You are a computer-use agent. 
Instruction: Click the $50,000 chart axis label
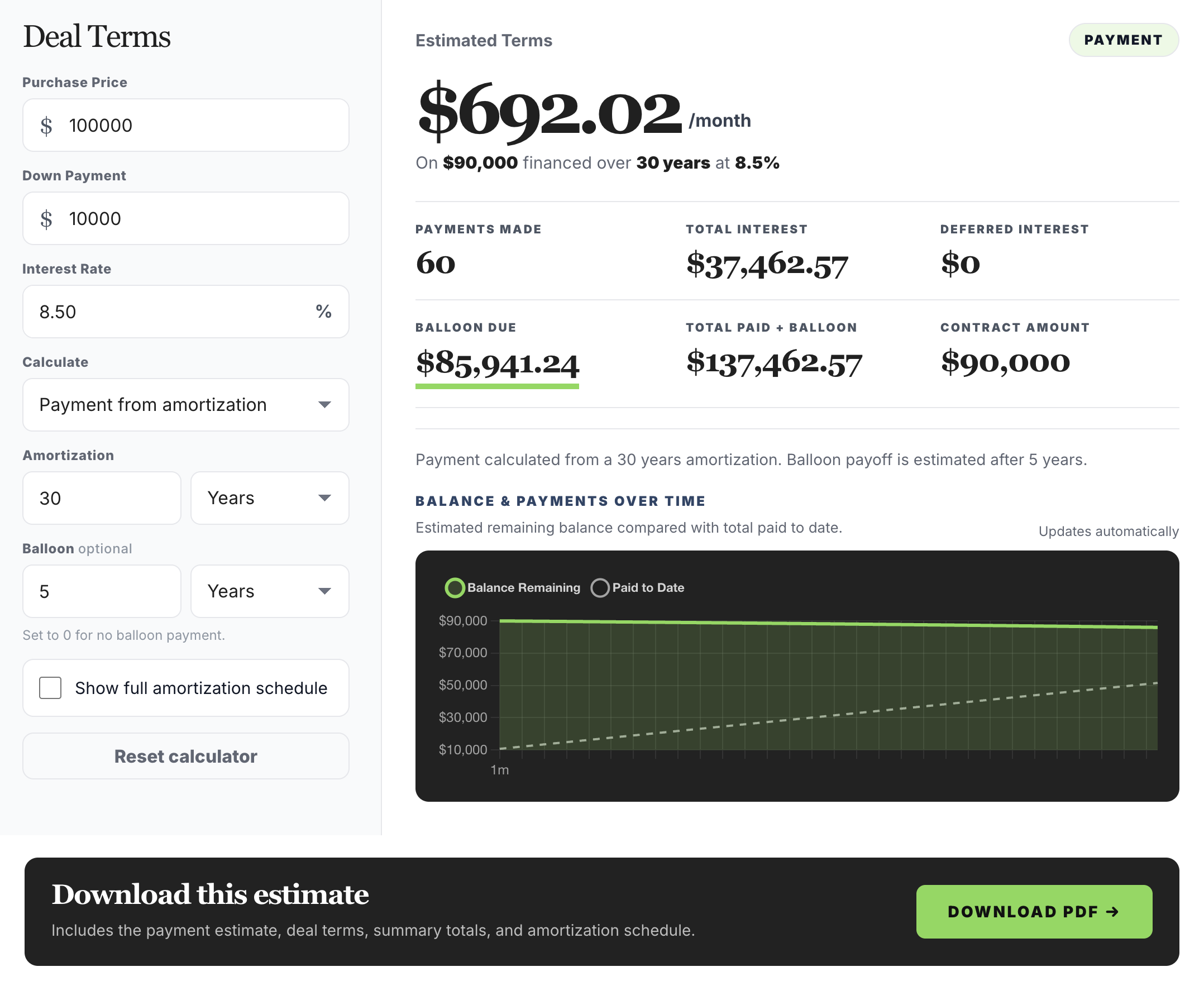462,685
